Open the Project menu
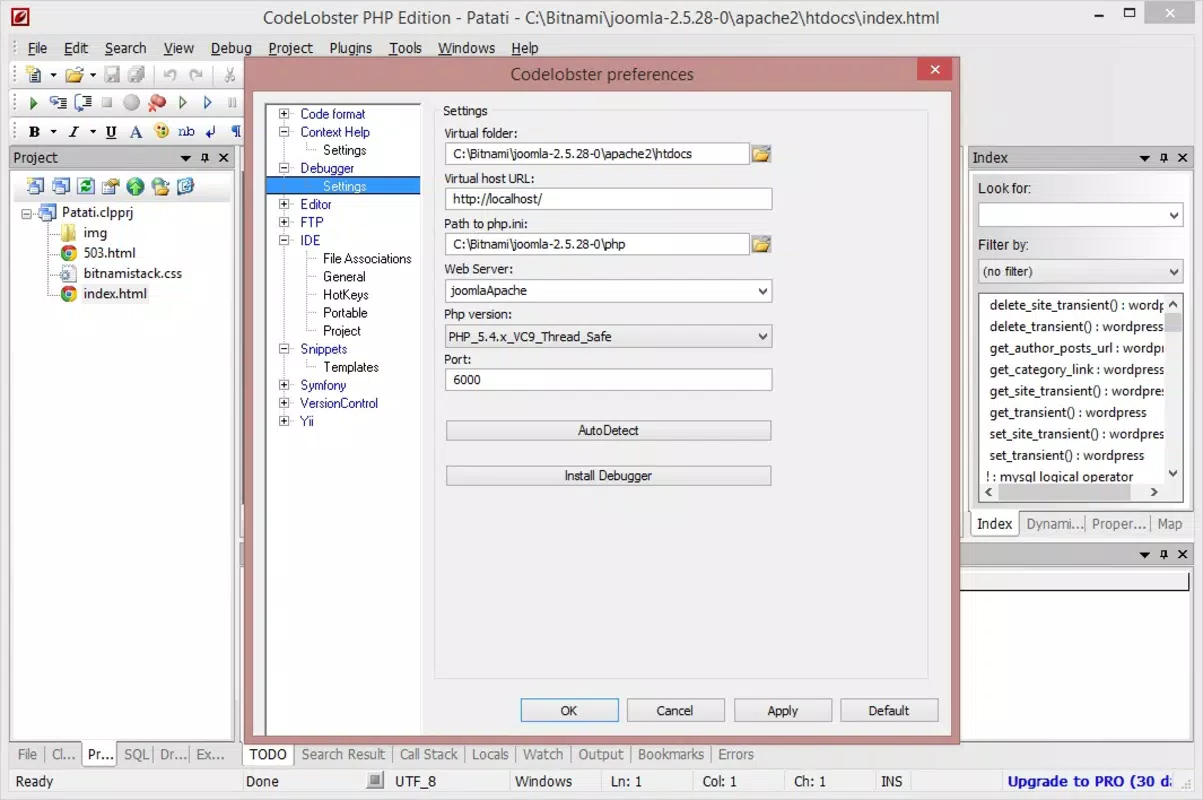 [x=290, y=48]
